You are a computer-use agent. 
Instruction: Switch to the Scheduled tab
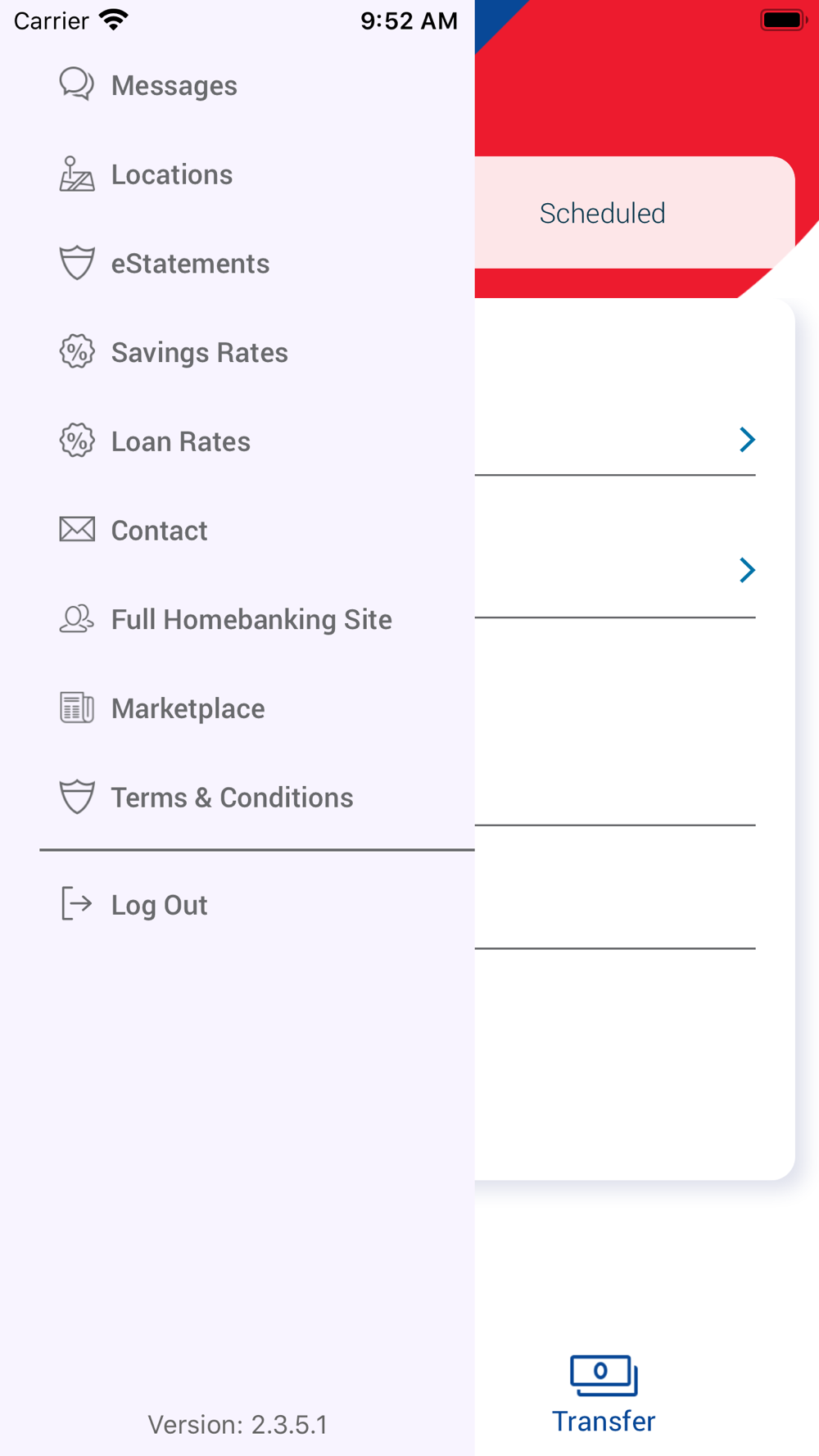coord(603,214)
